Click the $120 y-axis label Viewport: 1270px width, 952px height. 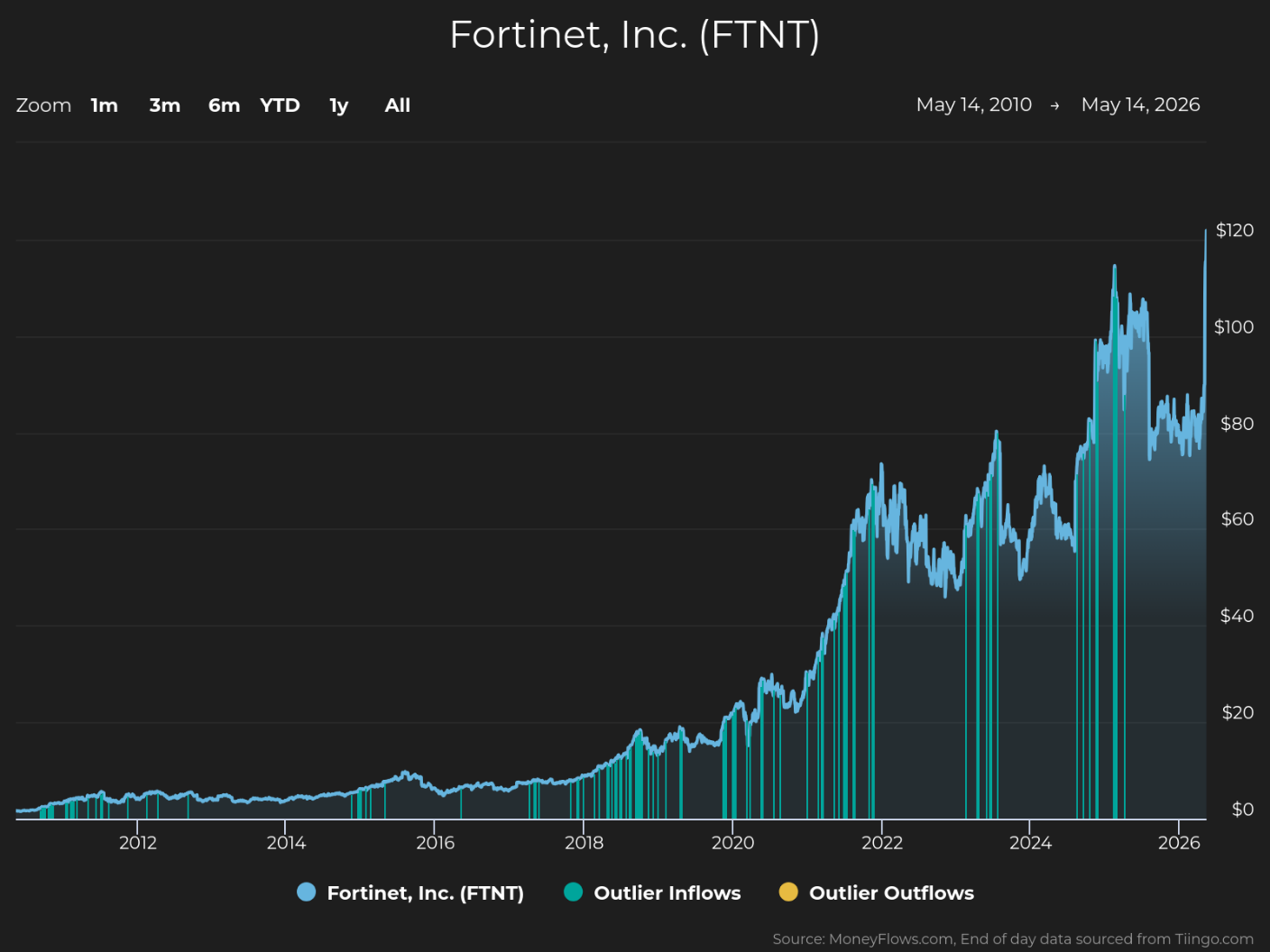pos(1235,231)
